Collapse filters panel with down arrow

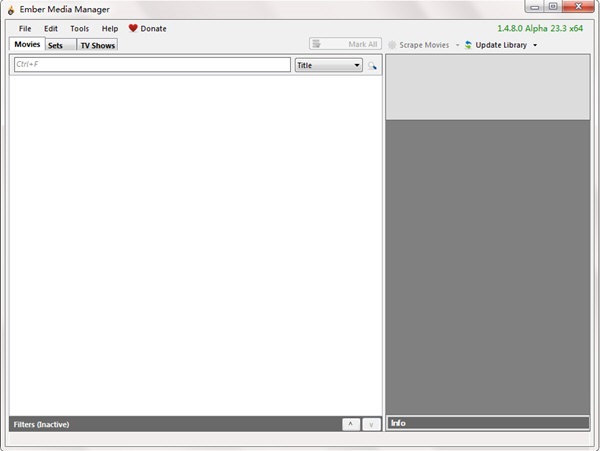click(x=371, y=424)
